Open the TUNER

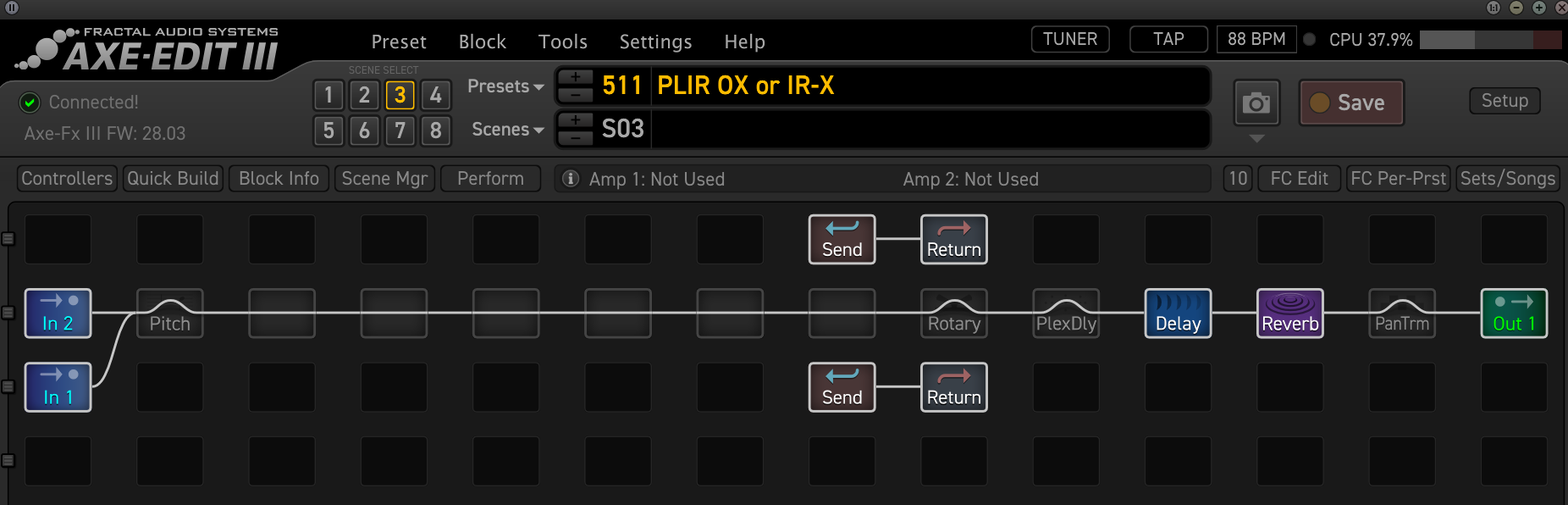1069,39
